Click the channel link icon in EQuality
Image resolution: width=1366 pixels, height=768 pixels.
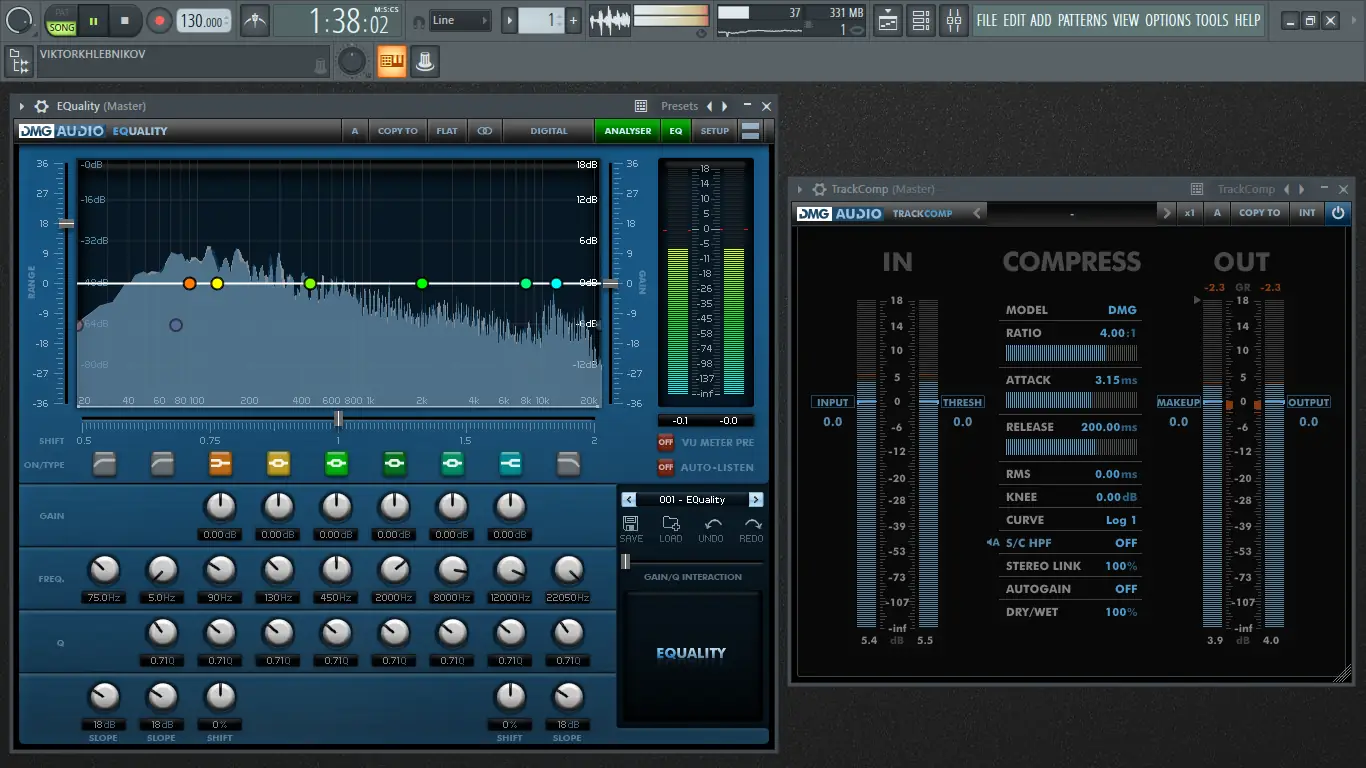[484, 131]
